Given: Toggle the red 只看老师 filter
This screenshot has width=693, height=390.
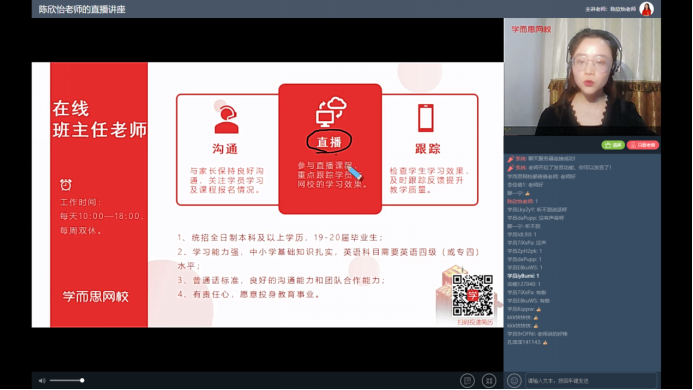Looking at the screenshot, I should click(643, 145).
